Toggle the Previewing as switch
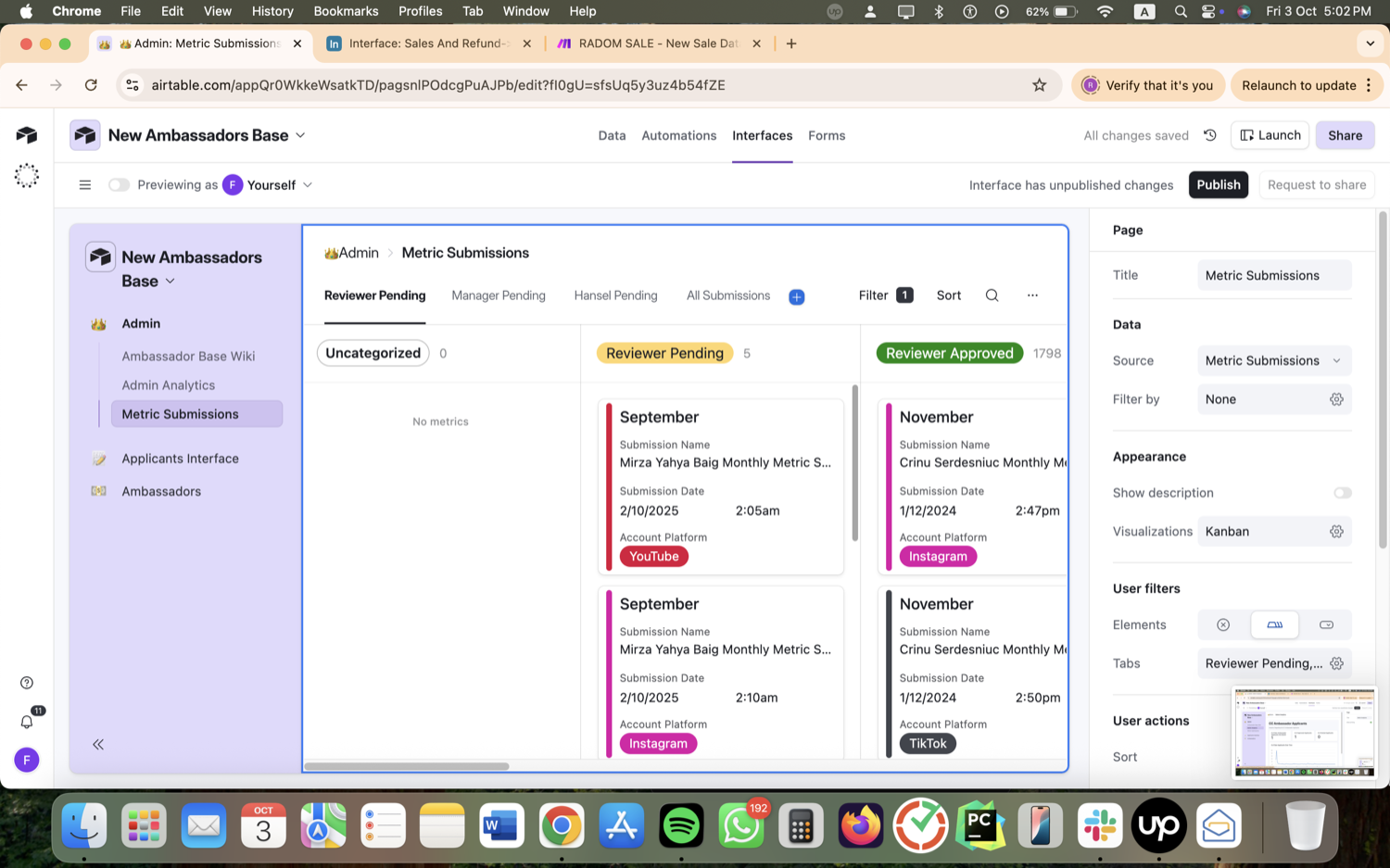This screenshot has width=1390, height=868. [119, 185]
